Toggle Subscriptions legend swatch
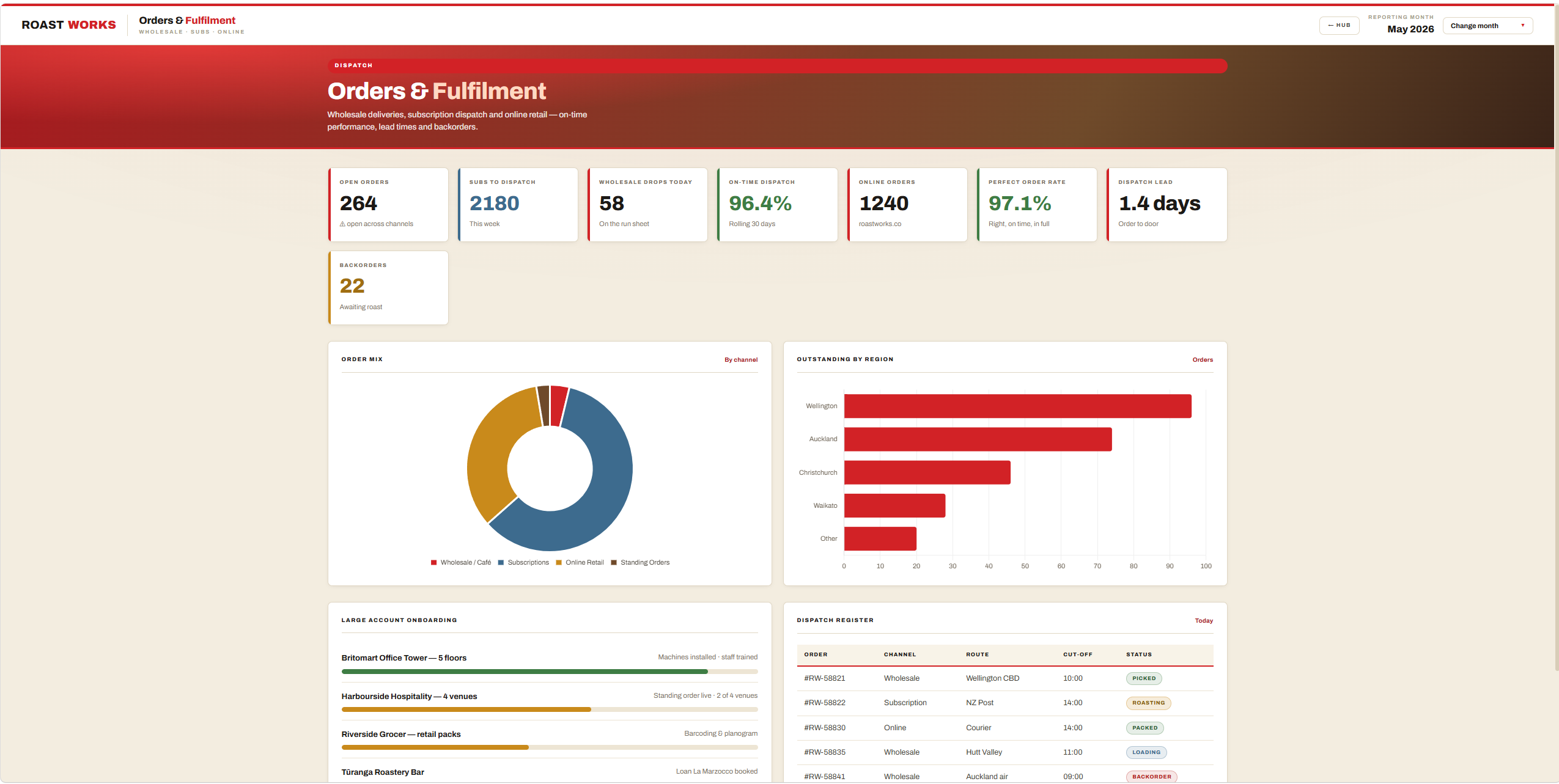Viewport: 1559px width, 784px height. 501,563
